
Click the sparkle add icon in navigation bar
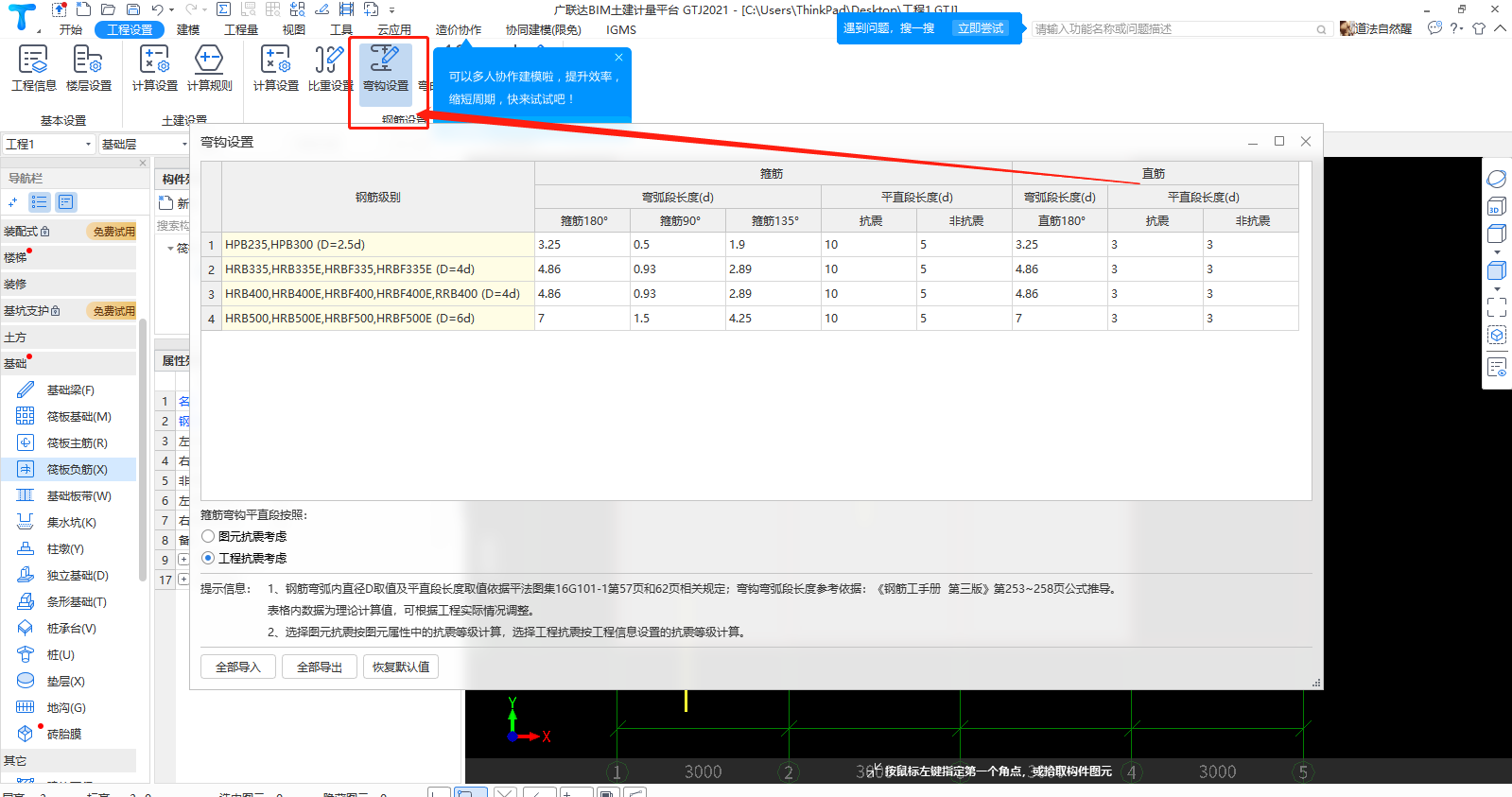(x=12, y=202)
